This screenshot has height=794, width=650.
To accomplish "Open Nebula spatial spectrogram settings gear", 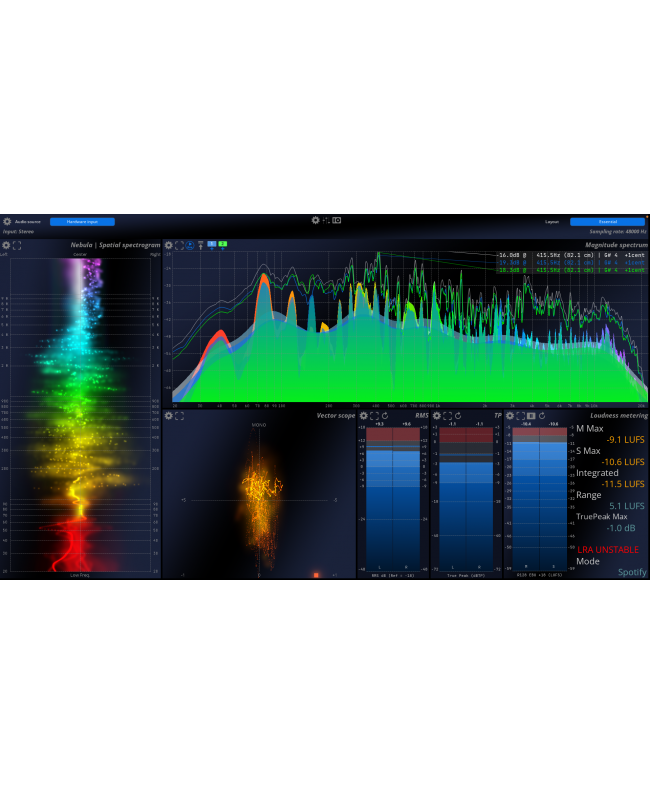I will 6,245.
